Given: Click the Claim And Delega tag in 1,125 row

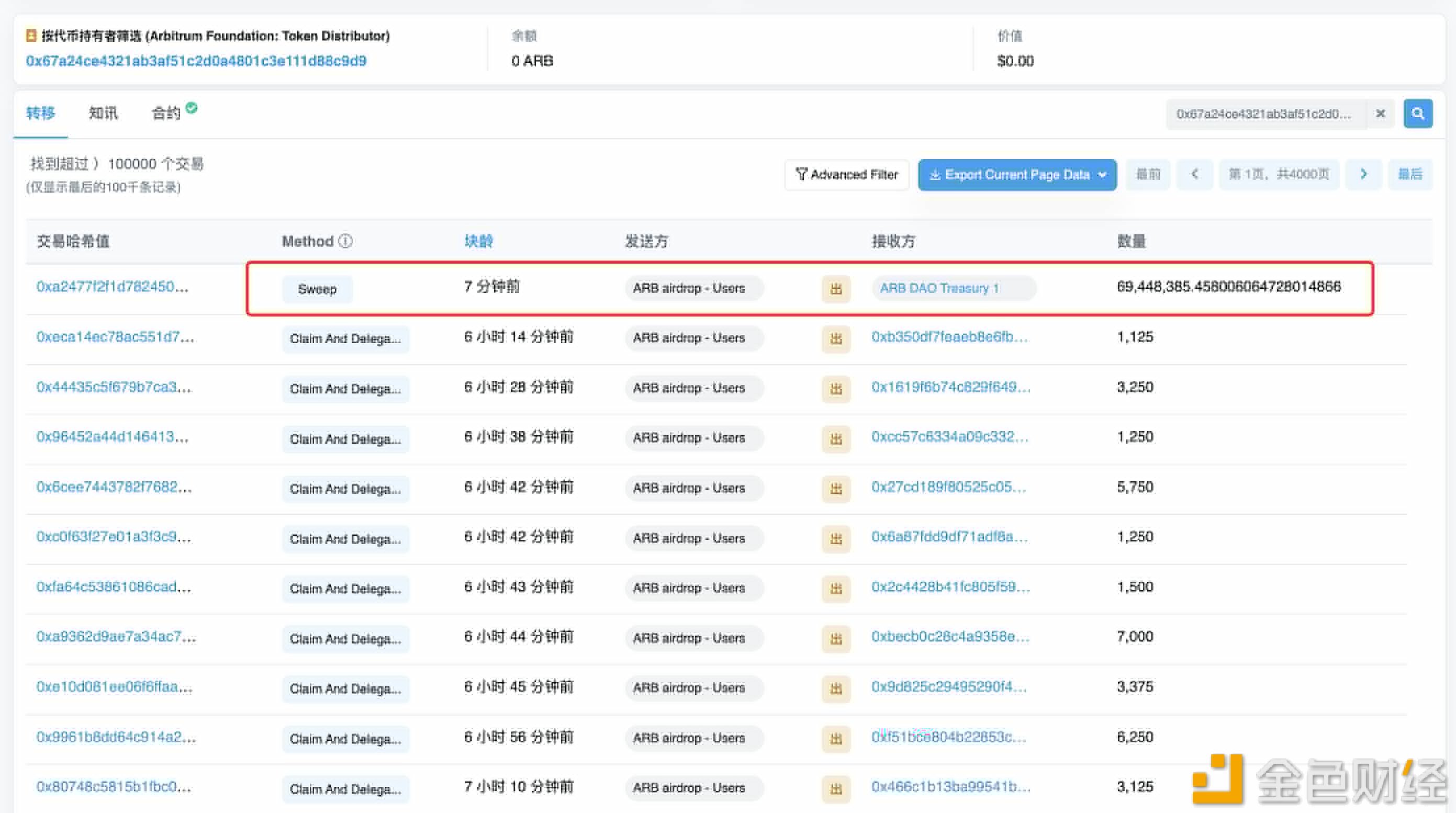Looking at the screenshot, I should (x=345, y=339).
